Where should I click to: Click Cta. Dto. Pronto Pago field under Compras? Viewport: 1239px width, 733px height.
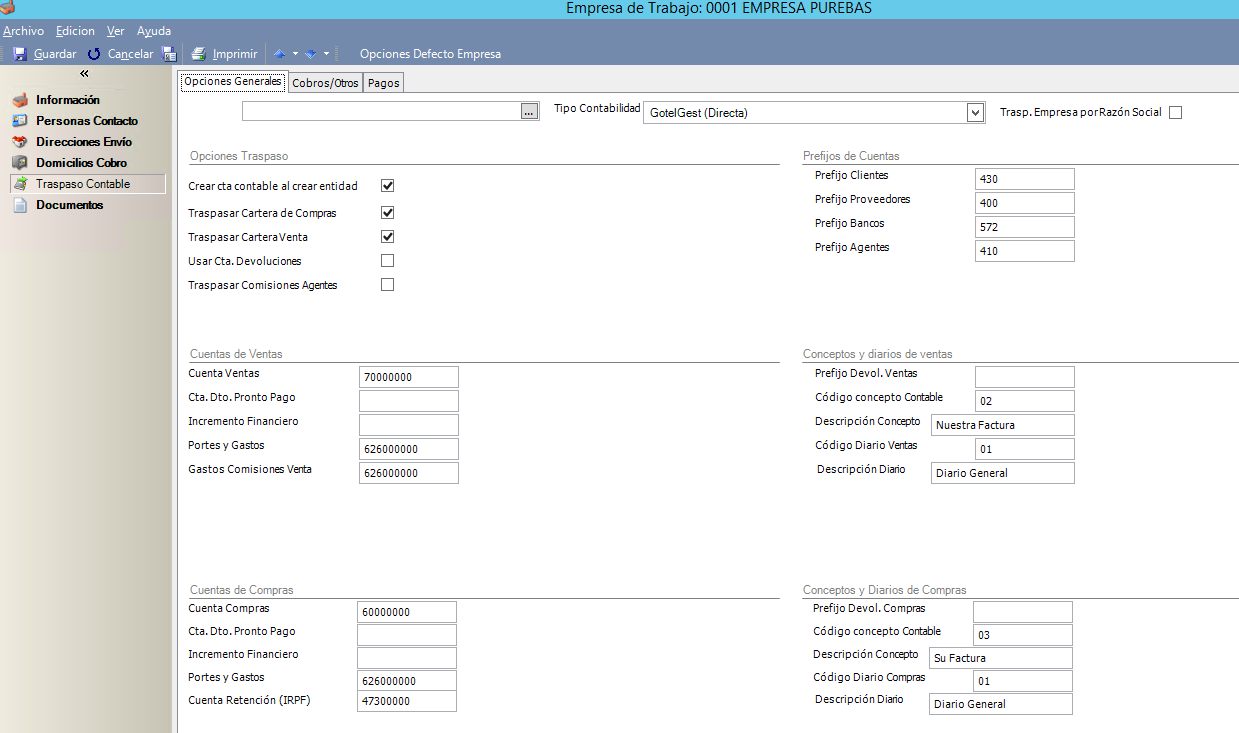[x=406, y=635]
